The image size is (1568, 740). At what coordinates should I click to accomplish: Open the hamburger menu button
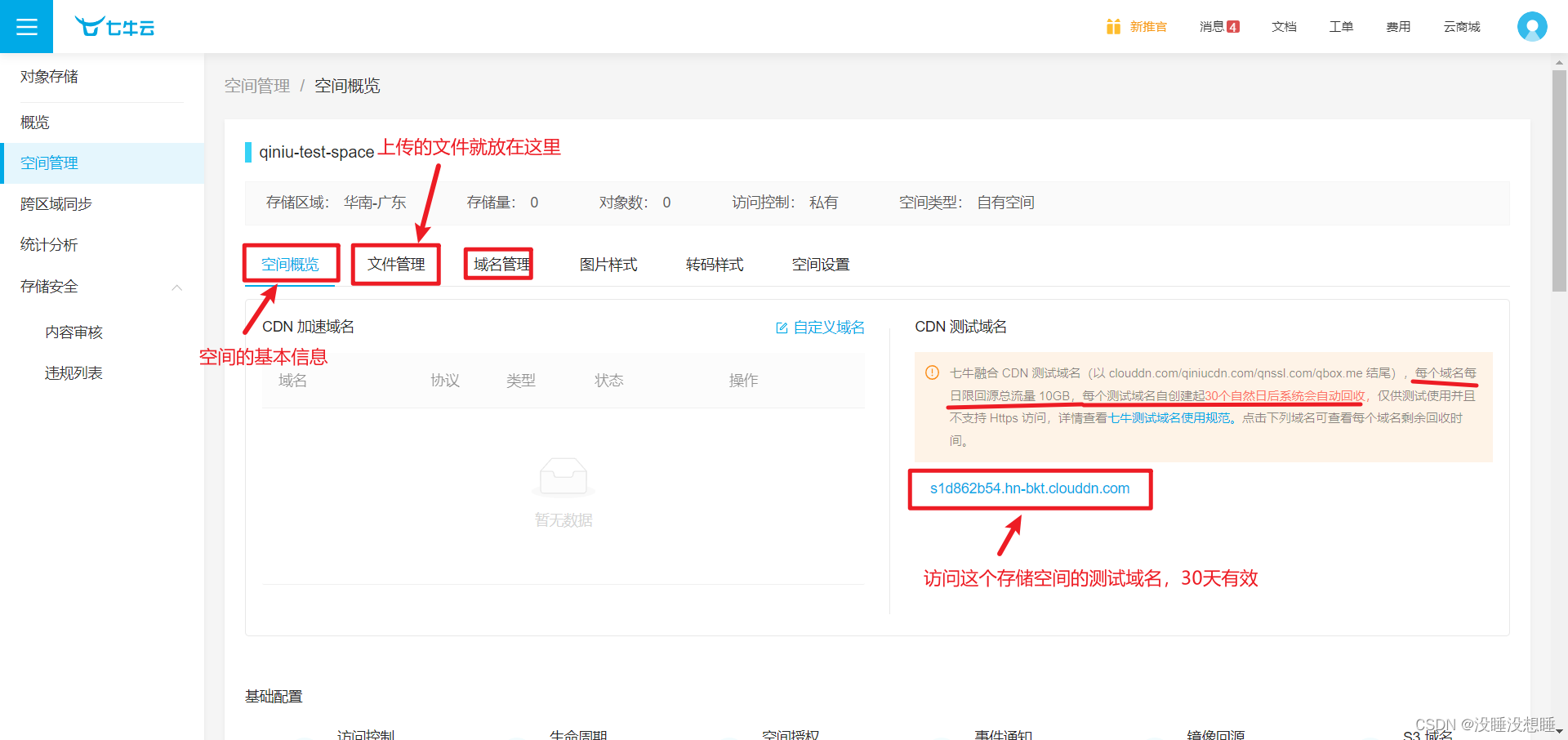26,26
